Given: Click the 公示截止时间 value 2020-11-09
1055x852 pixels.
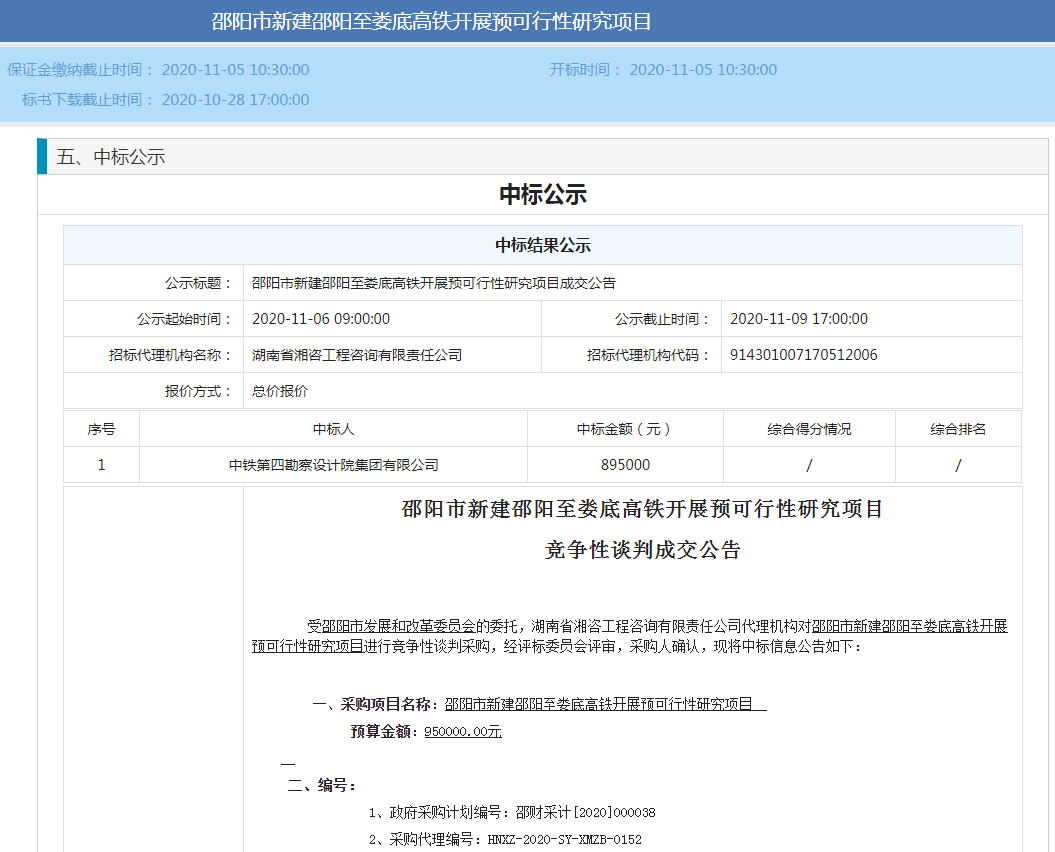Looking at the screenshot, I should click(798, 319).
